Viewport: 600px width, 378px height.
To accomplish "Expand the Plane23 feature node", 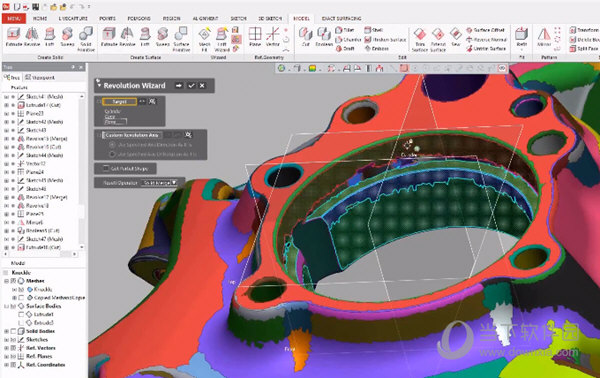I will [6, 114].
